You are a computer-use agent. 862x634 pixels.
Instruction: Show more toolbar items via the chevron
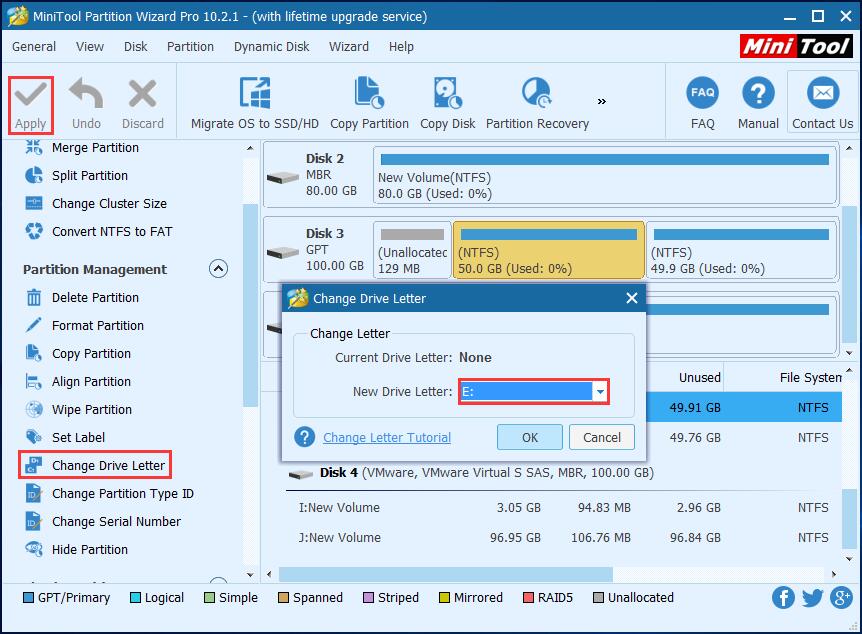(x=602, y=101)
